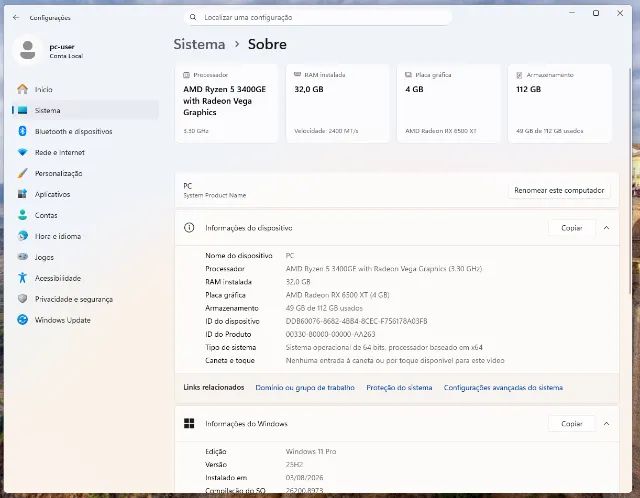
Task: Click the 25H2 version value
Action: 294,465
